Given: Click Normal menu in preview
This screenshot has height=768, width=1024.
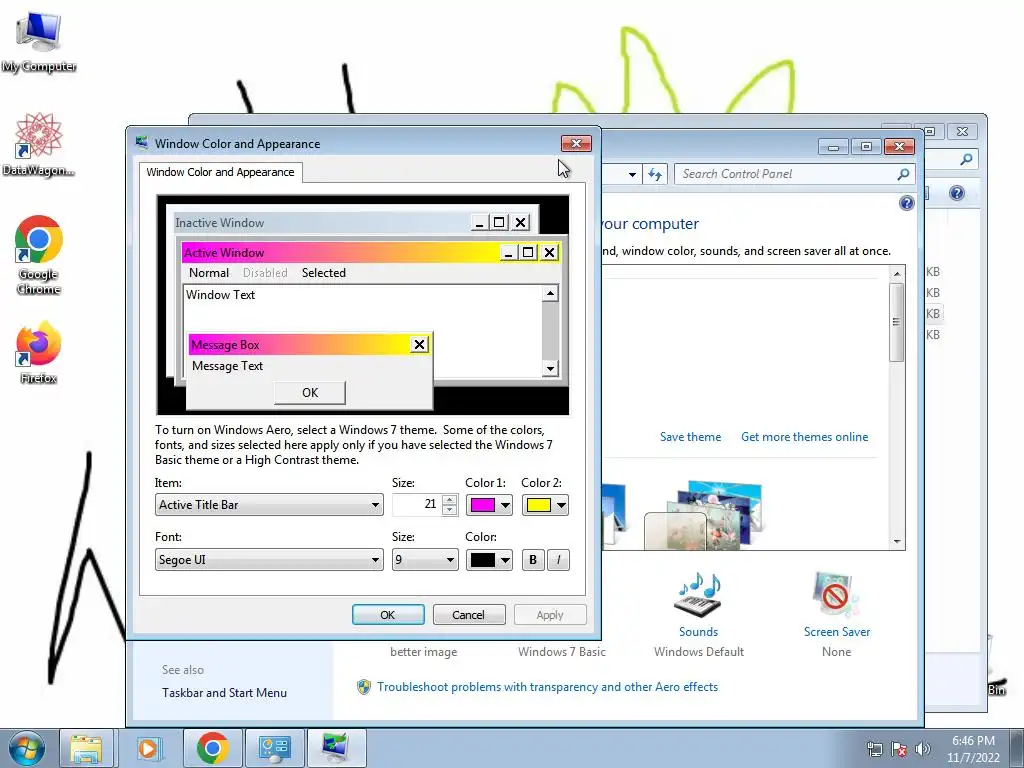Looking at the screenshot, I should (x=209, y=273).
